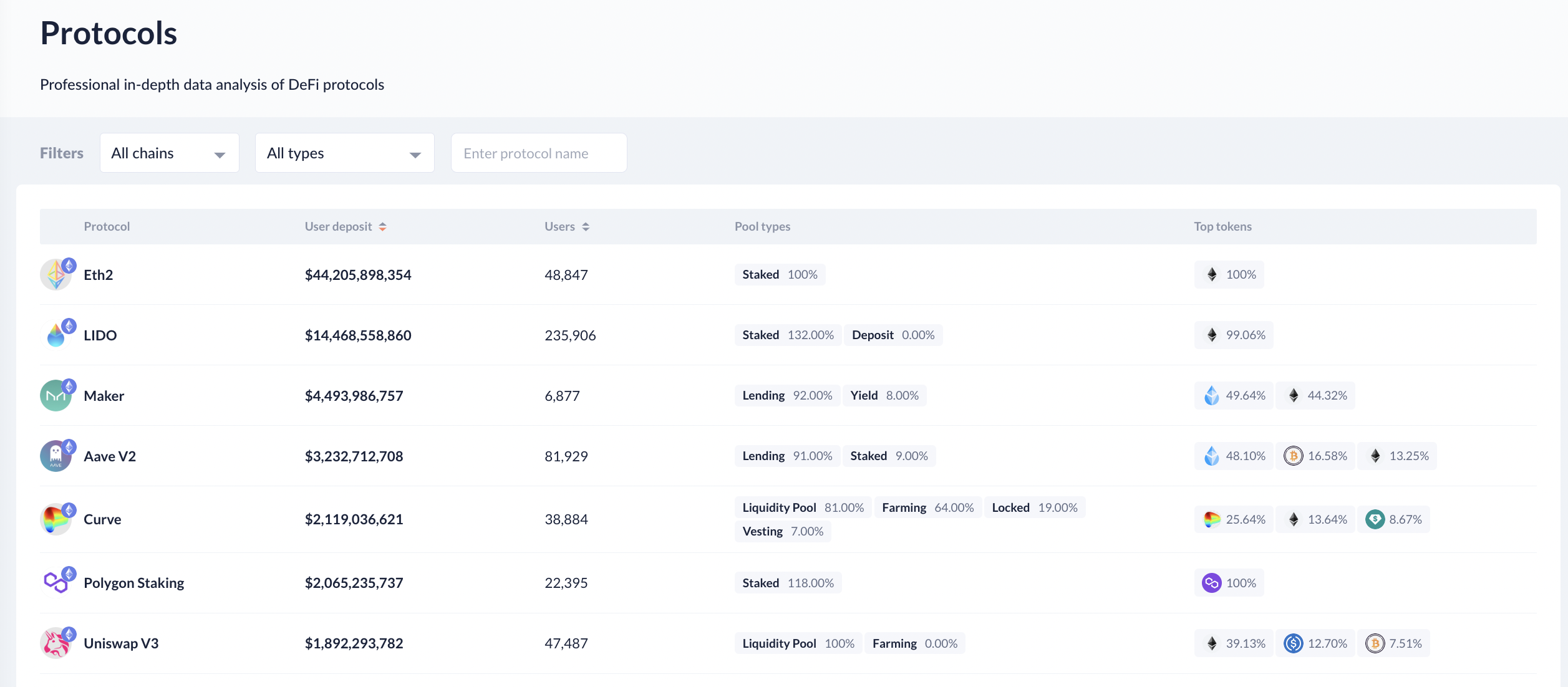Click Maker's Yield 8.00% pool tag
This screenshot has height=687, width=1568.
(884, 395)
